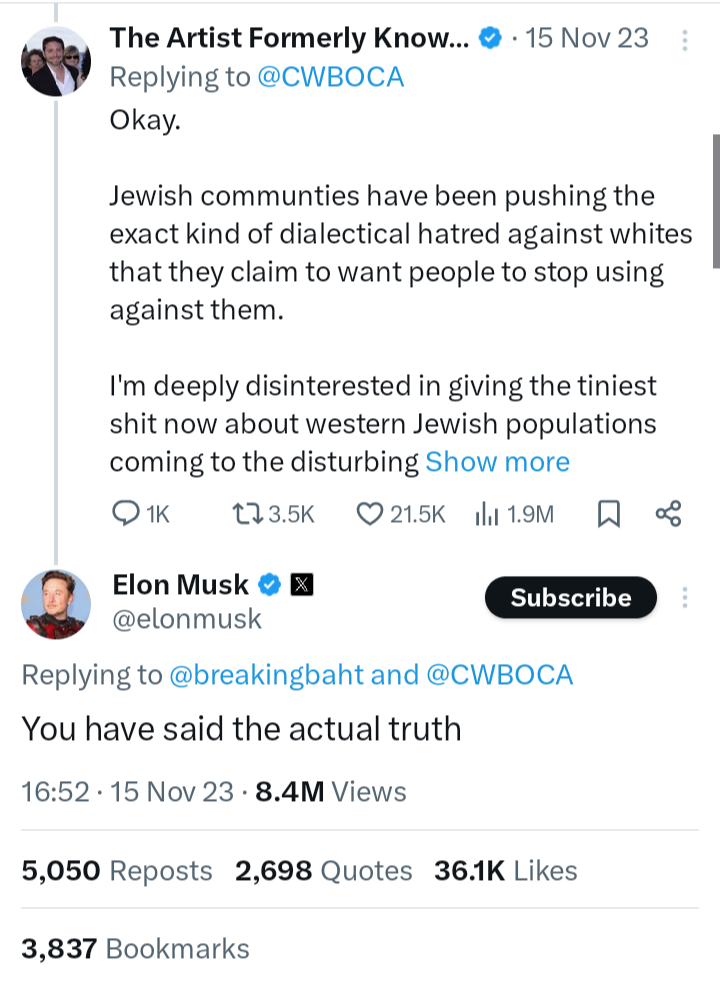Expand the tweet with Show more
The image size is (720, 982).
pos(498,462)
